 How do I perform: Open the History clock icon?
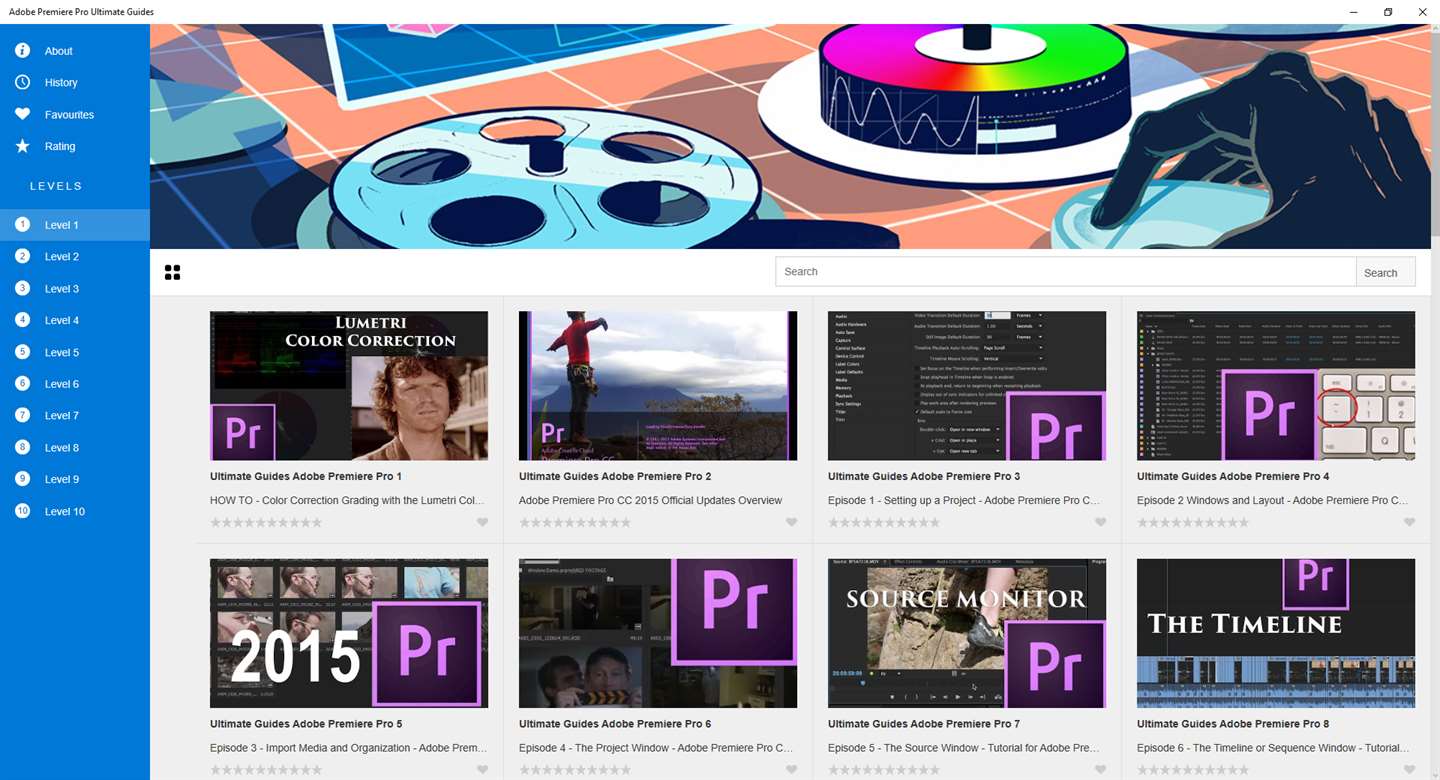(x=23, y=82)
